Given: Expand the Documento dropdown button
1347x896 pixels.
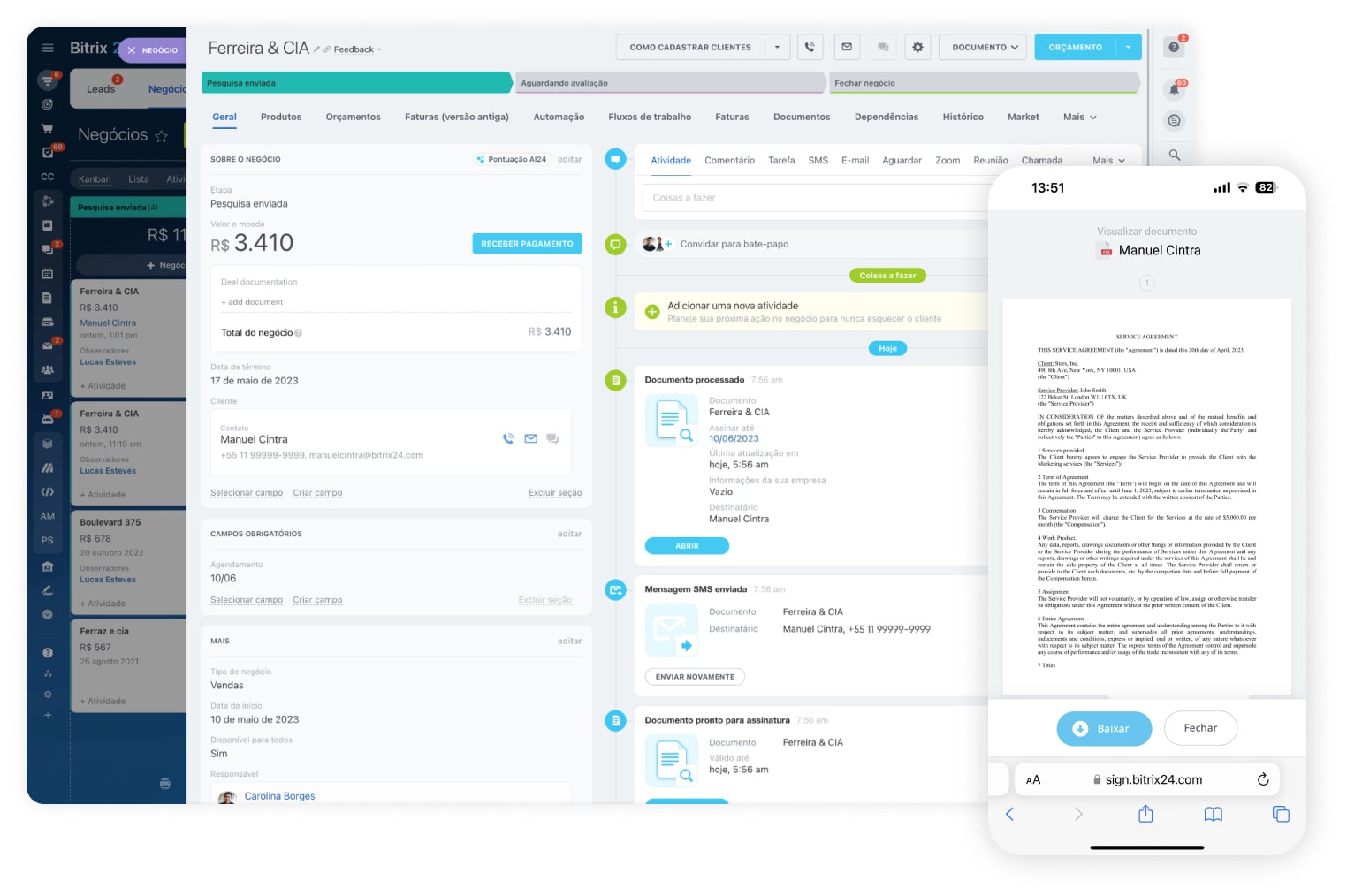Looking at the screenshot, I should (x=984, y=47).
